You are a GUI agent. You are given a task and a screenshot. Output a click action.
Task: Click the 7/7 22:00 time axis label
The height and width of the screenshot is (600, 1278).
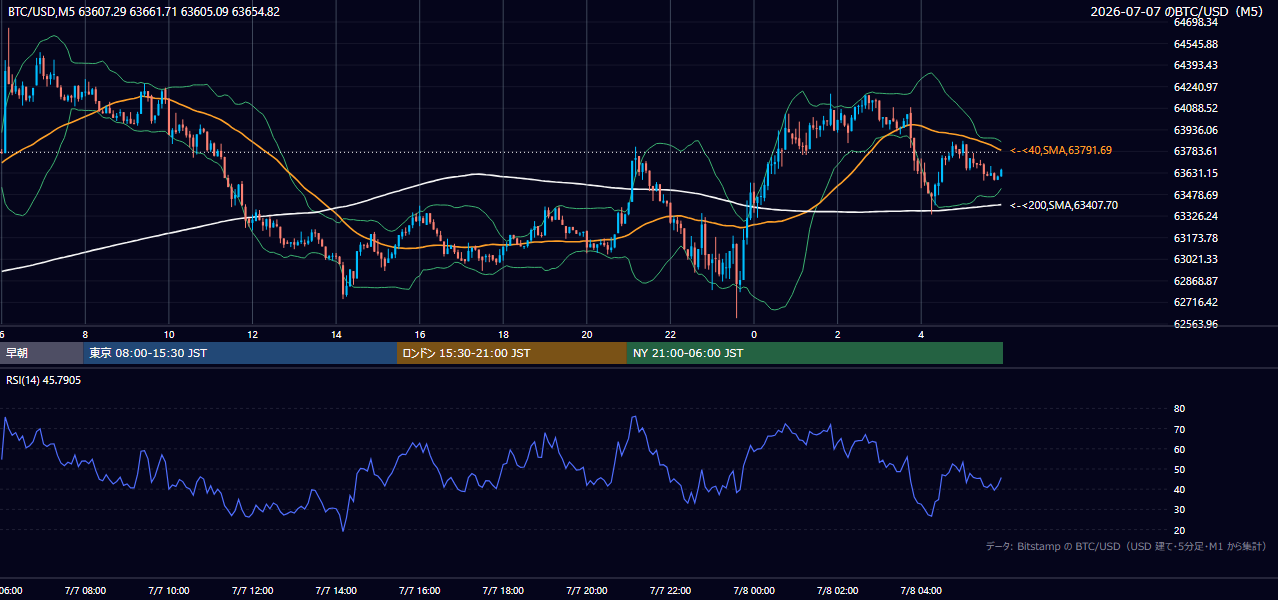click(670, 591)
